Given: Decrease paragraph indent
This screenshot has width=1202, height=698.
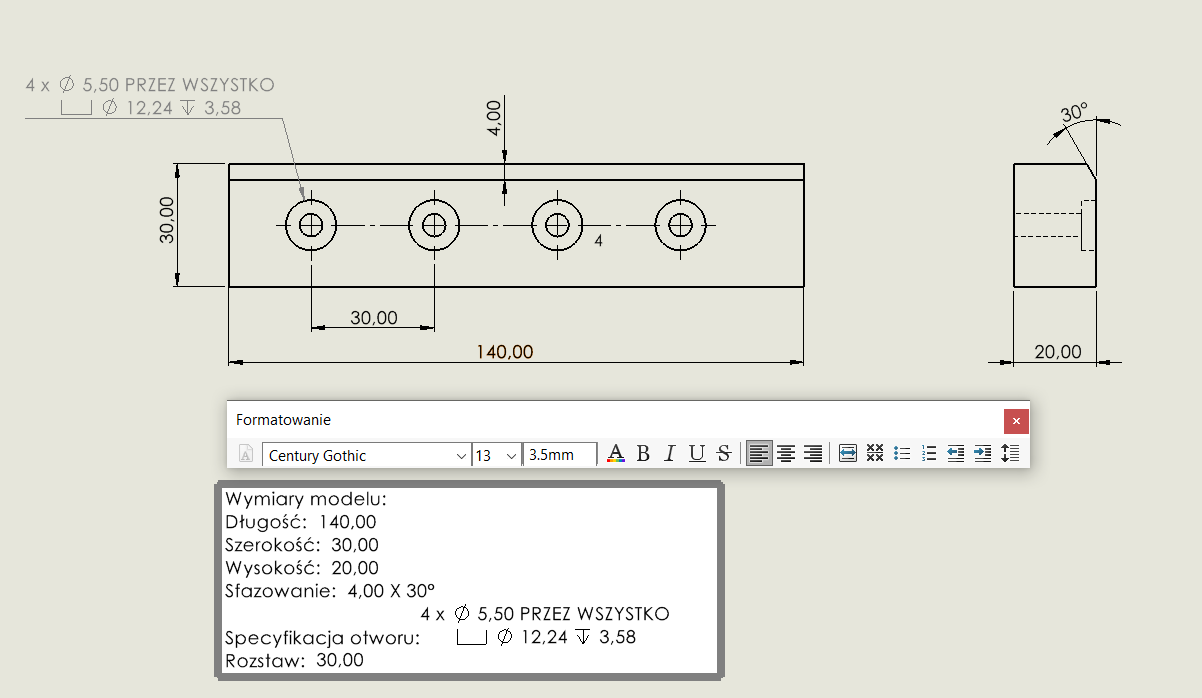Looking at the screenshot, I should (x=956, y=454).
